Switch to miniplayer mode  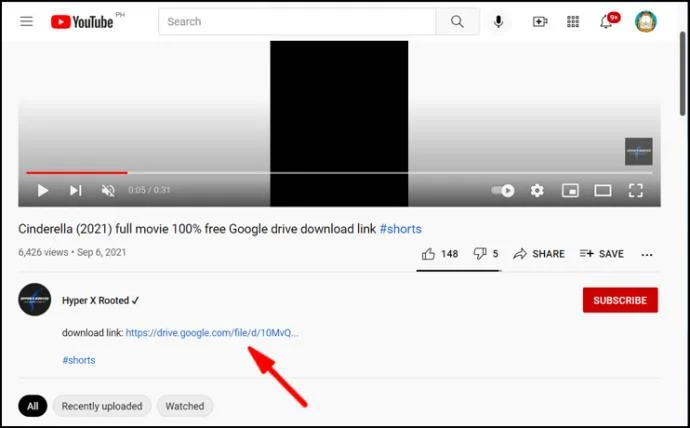click(570, 190)
